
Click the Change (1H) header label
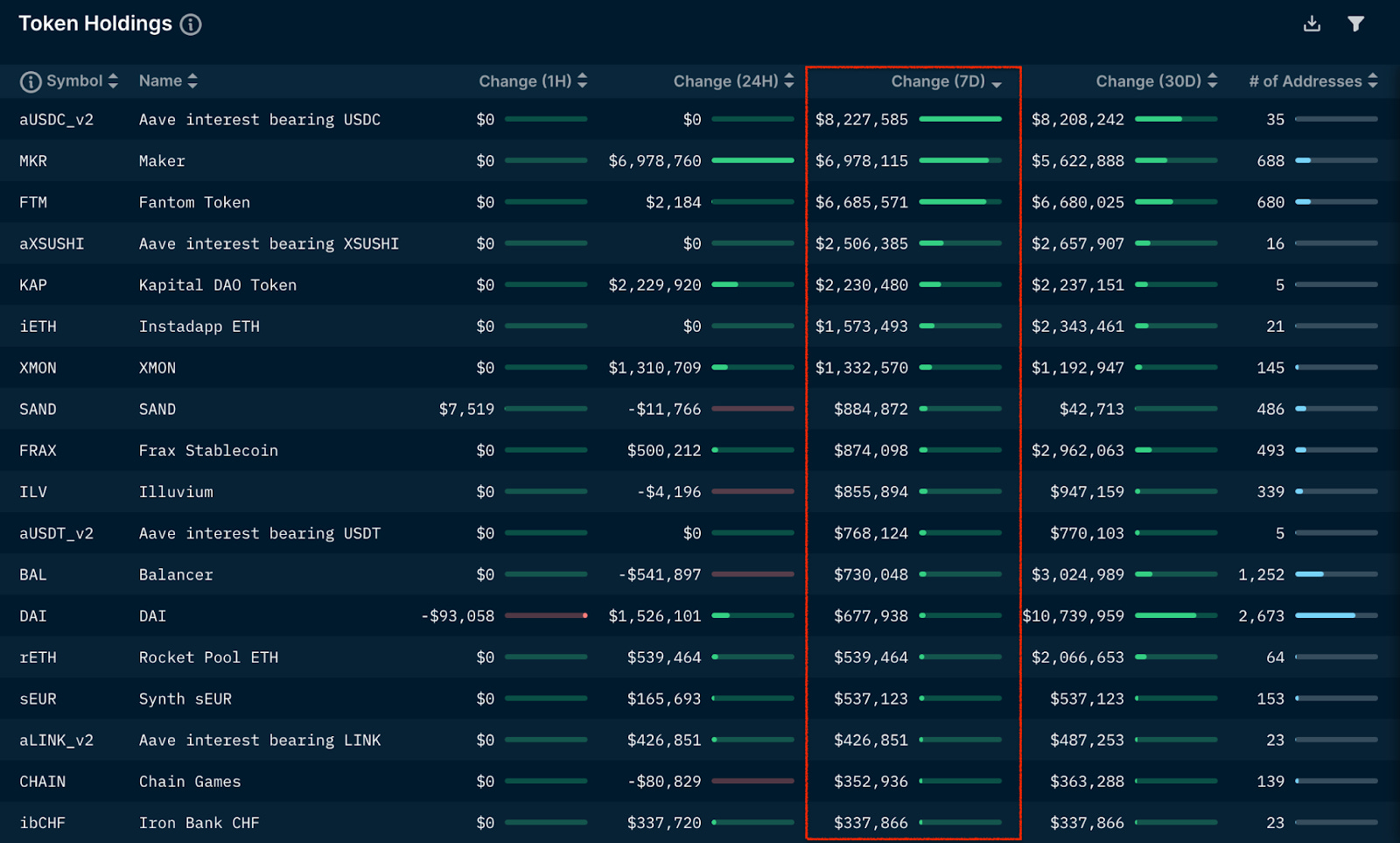[x=525, y=81]
